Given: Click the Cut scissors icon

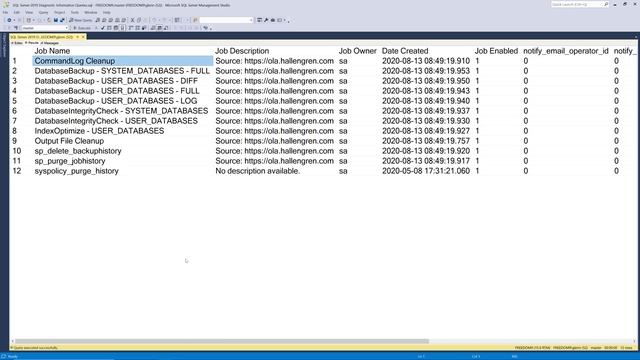Looking at the screenshot, I should [132, 20].
